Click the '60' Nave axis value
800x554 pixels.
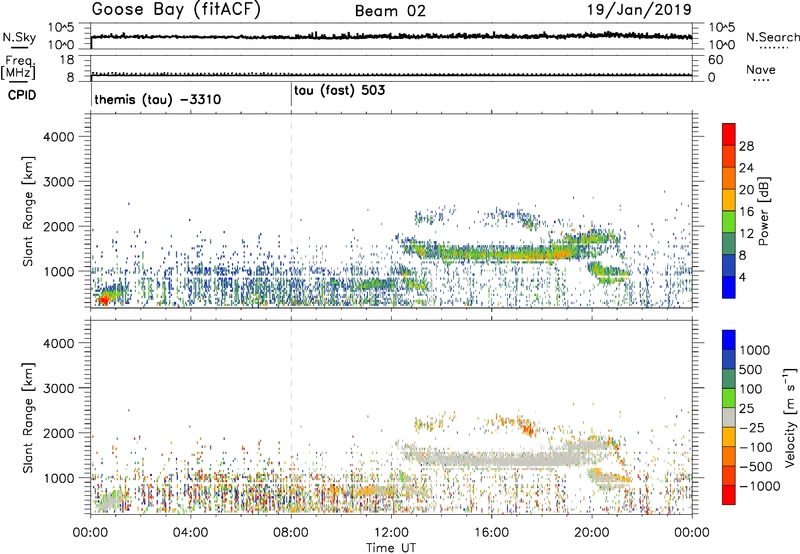click(x=715, y=60)
